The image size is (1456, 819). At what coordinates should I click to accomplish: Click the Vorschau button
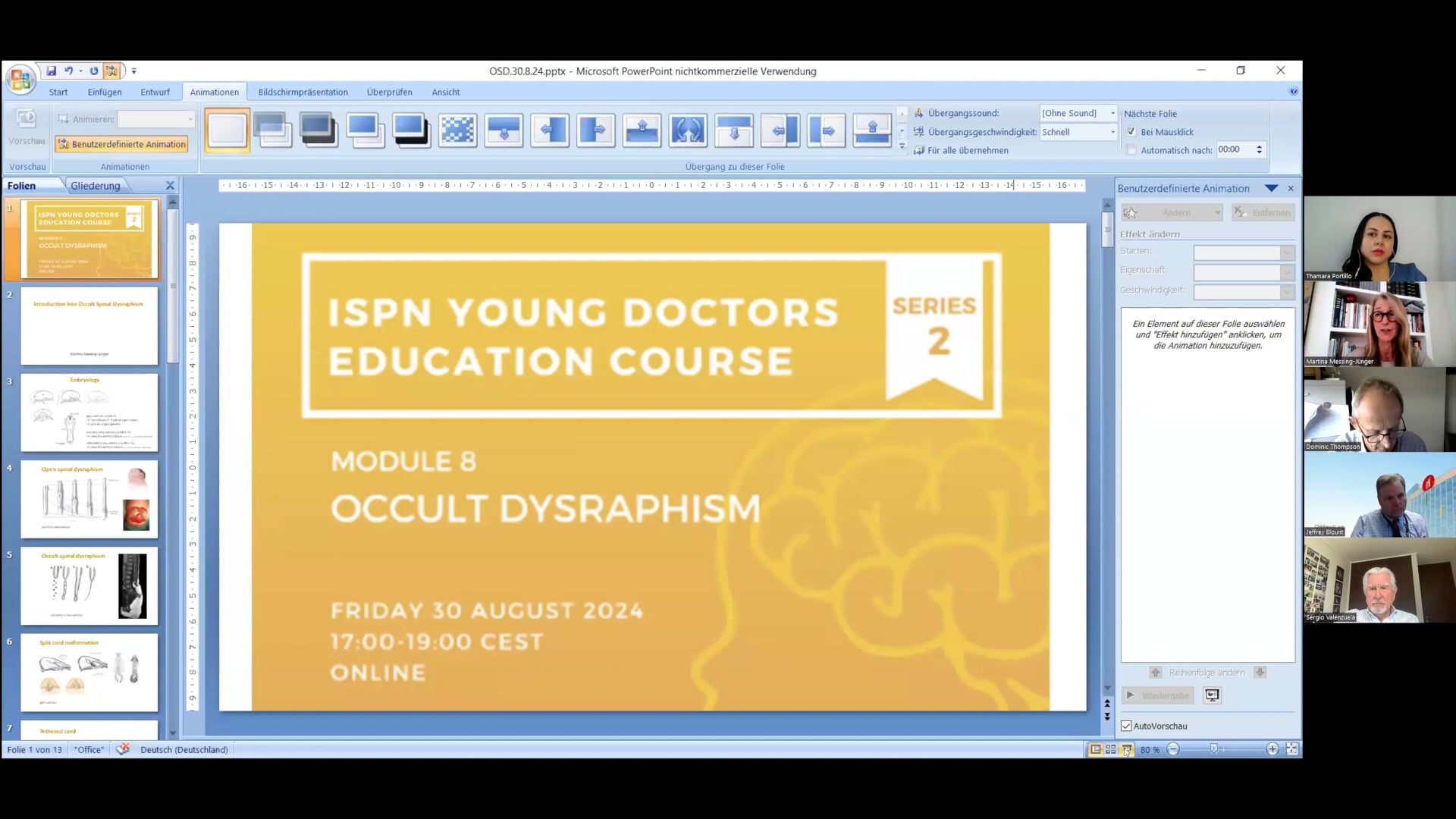coord(27,129)
